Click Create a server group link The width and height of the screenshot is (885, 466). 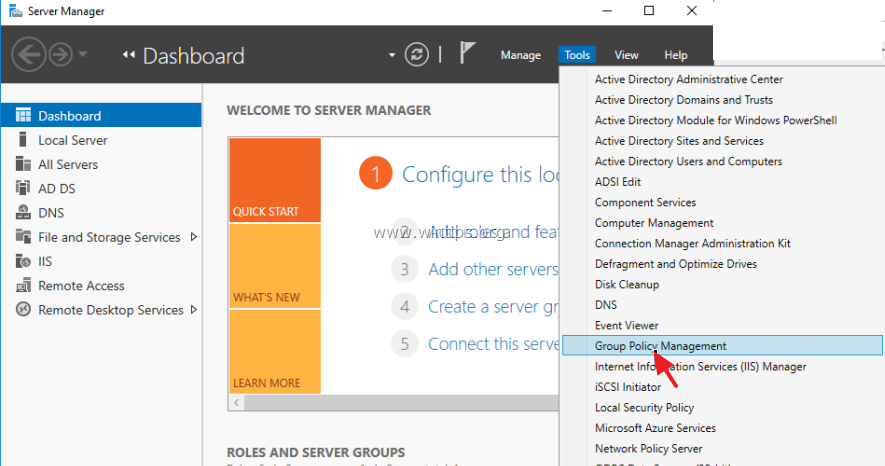coord(493,307)
